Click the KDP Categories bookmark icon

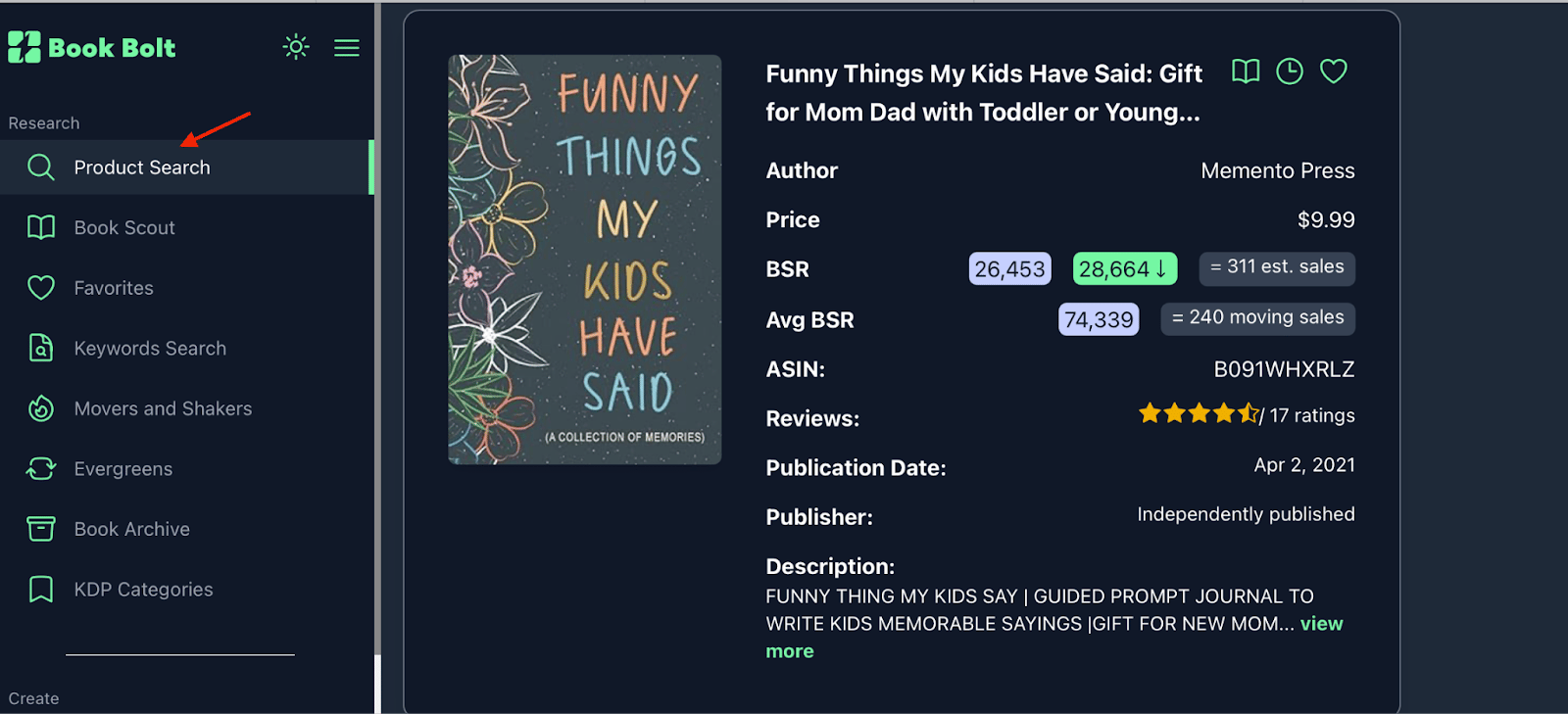(41, 590)
